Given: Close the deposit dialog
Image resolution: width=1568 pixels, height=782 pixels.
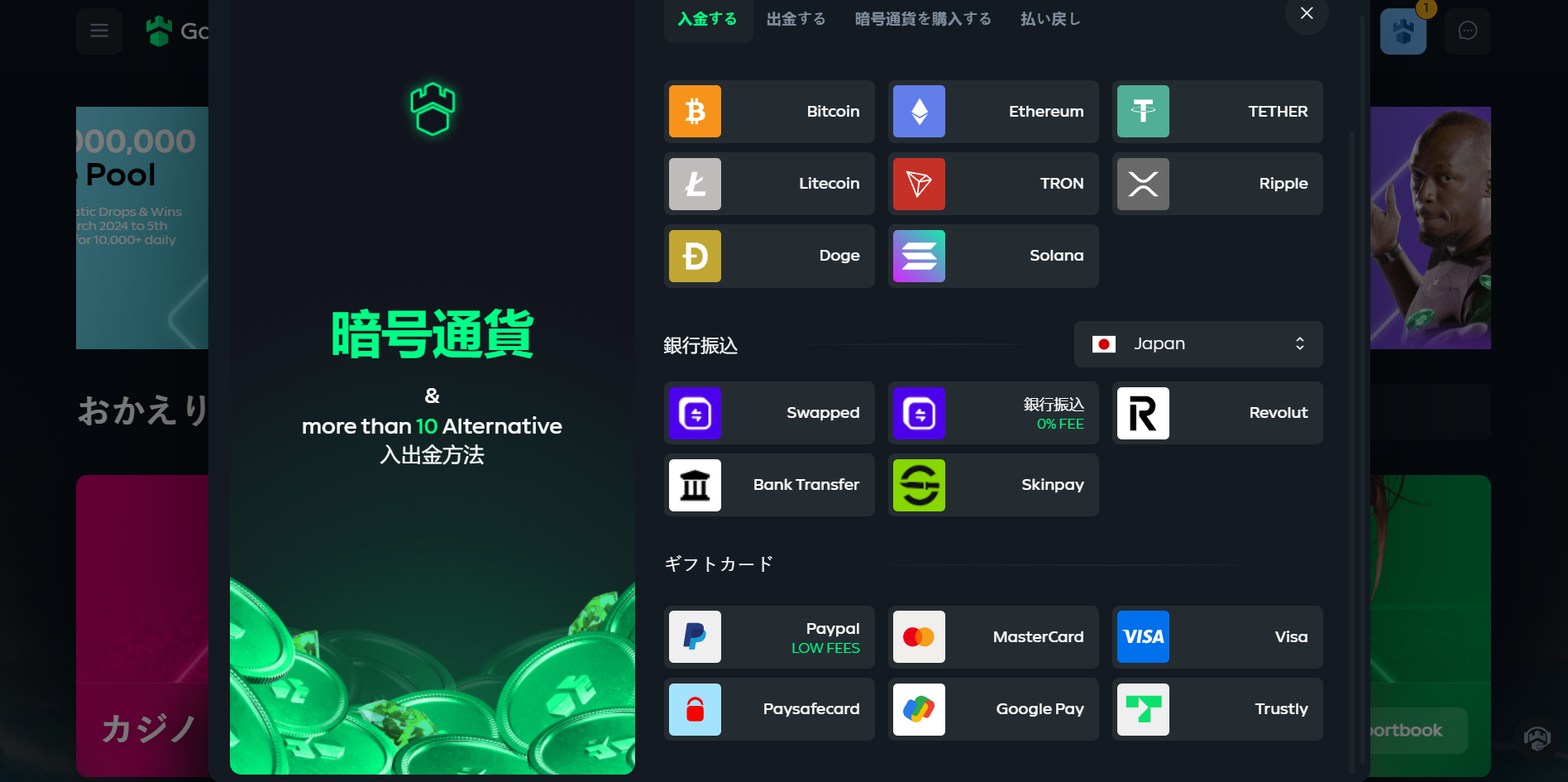Looking at the screenshot, I should click(x=1306, y=14).
